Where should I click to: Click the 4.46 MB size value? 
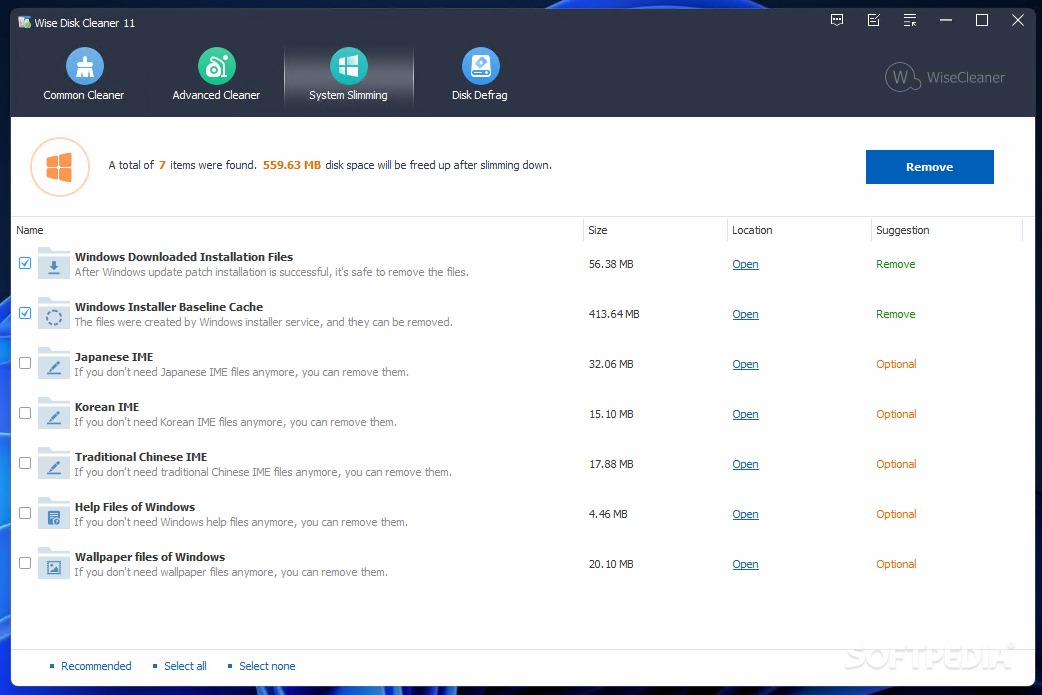608,514
